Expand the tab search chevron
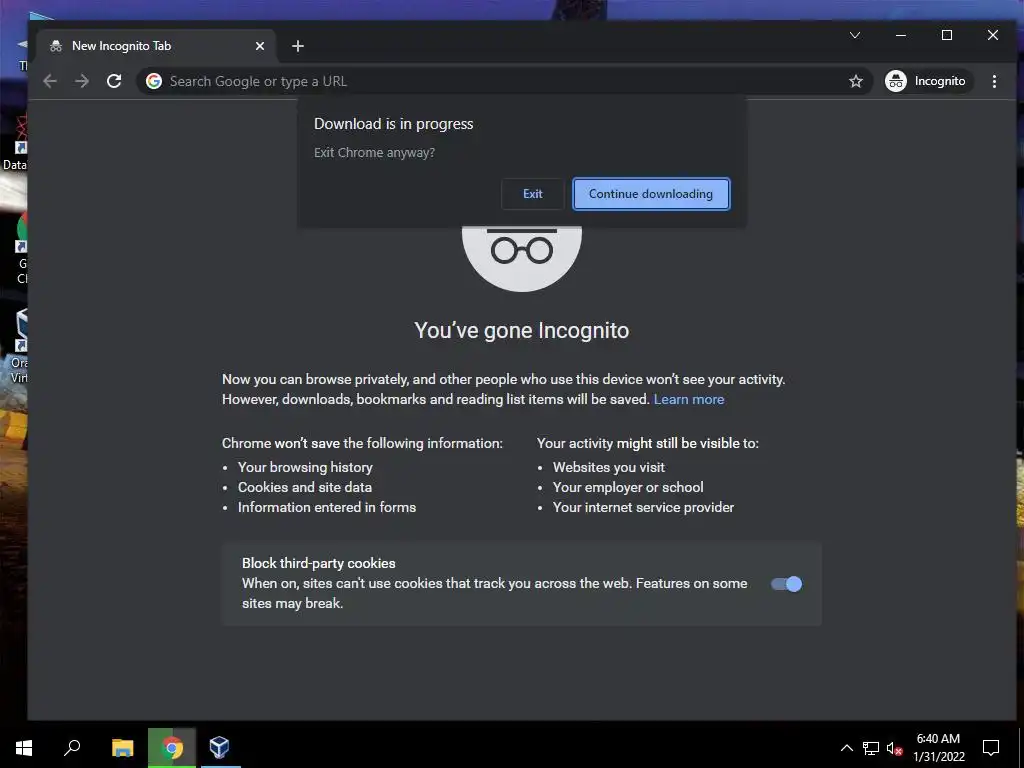Viewport: 1024px width, 768px height. click(x=855, y=35)
